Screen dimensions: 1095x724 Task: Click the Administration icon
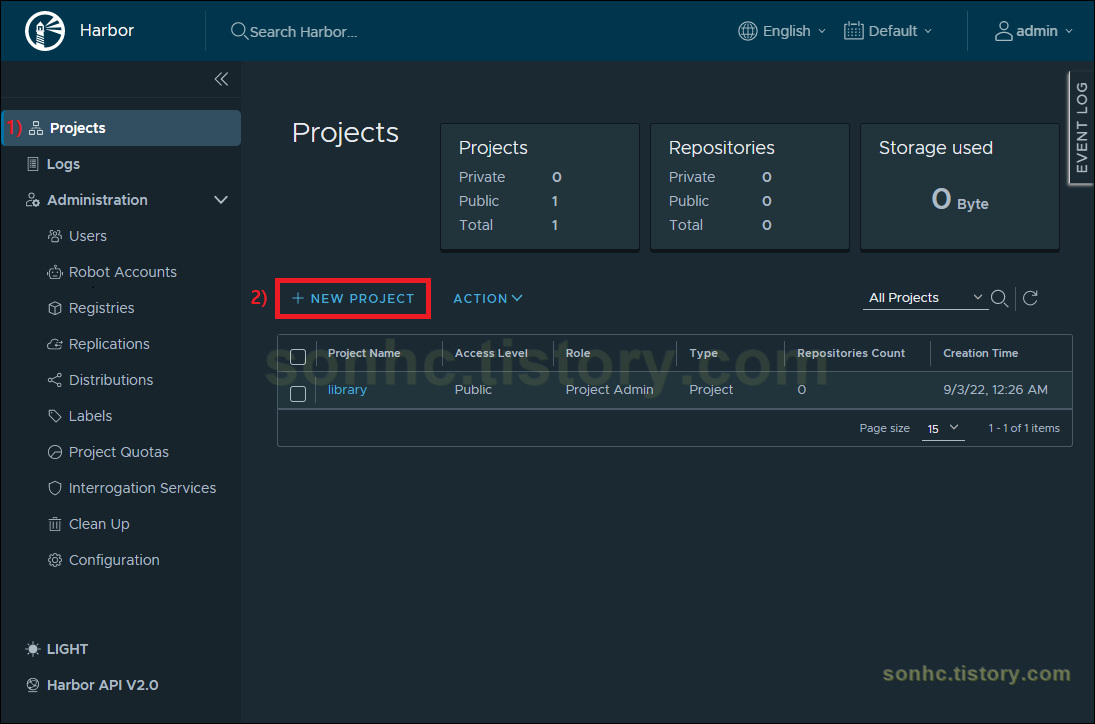(x=32, y=200)
